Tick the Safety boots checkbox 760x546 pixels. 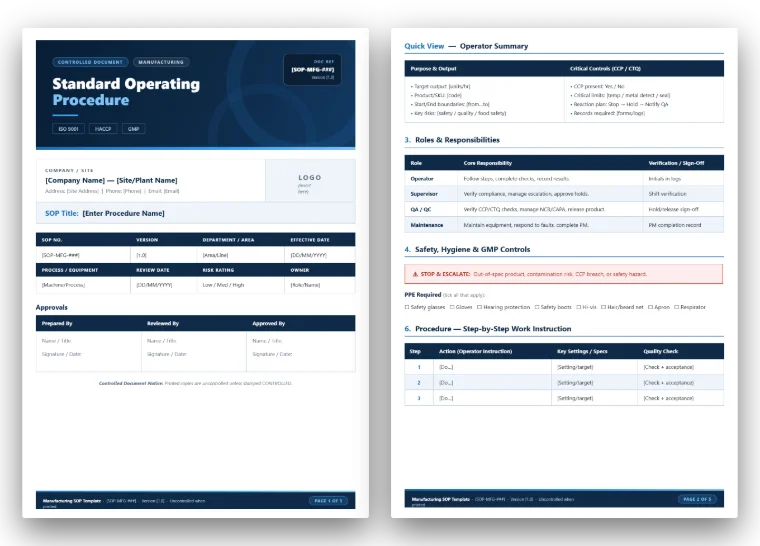(x=537, y=307)
